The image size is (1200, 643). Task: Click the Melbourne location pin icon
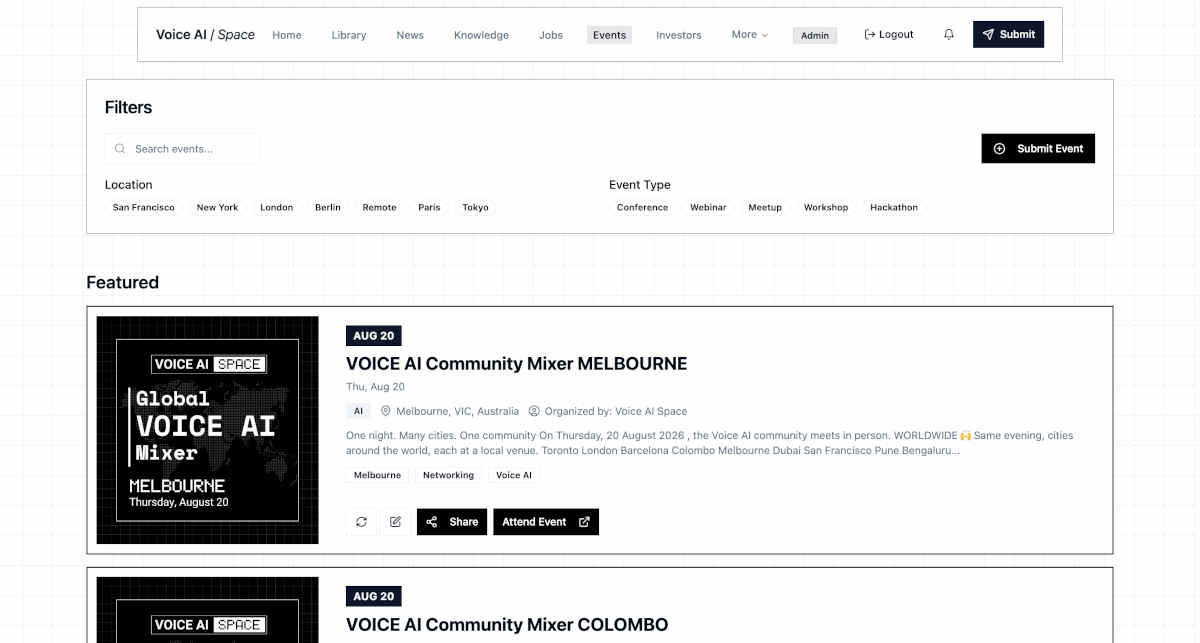coord(386,411)
